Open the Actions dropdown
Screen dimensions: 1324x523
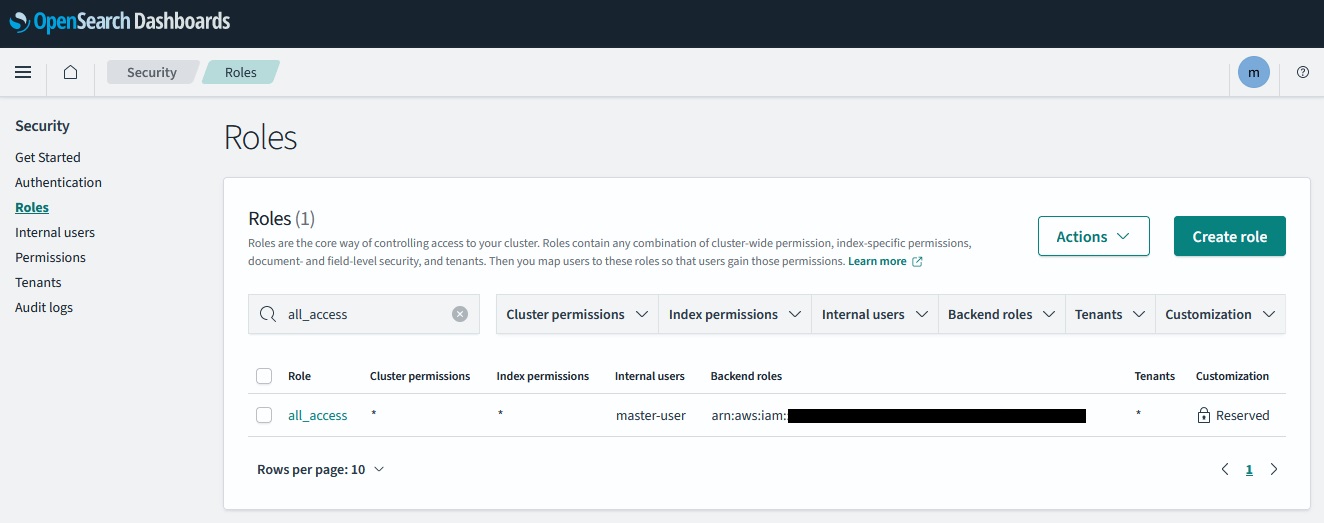point(1094,236)
